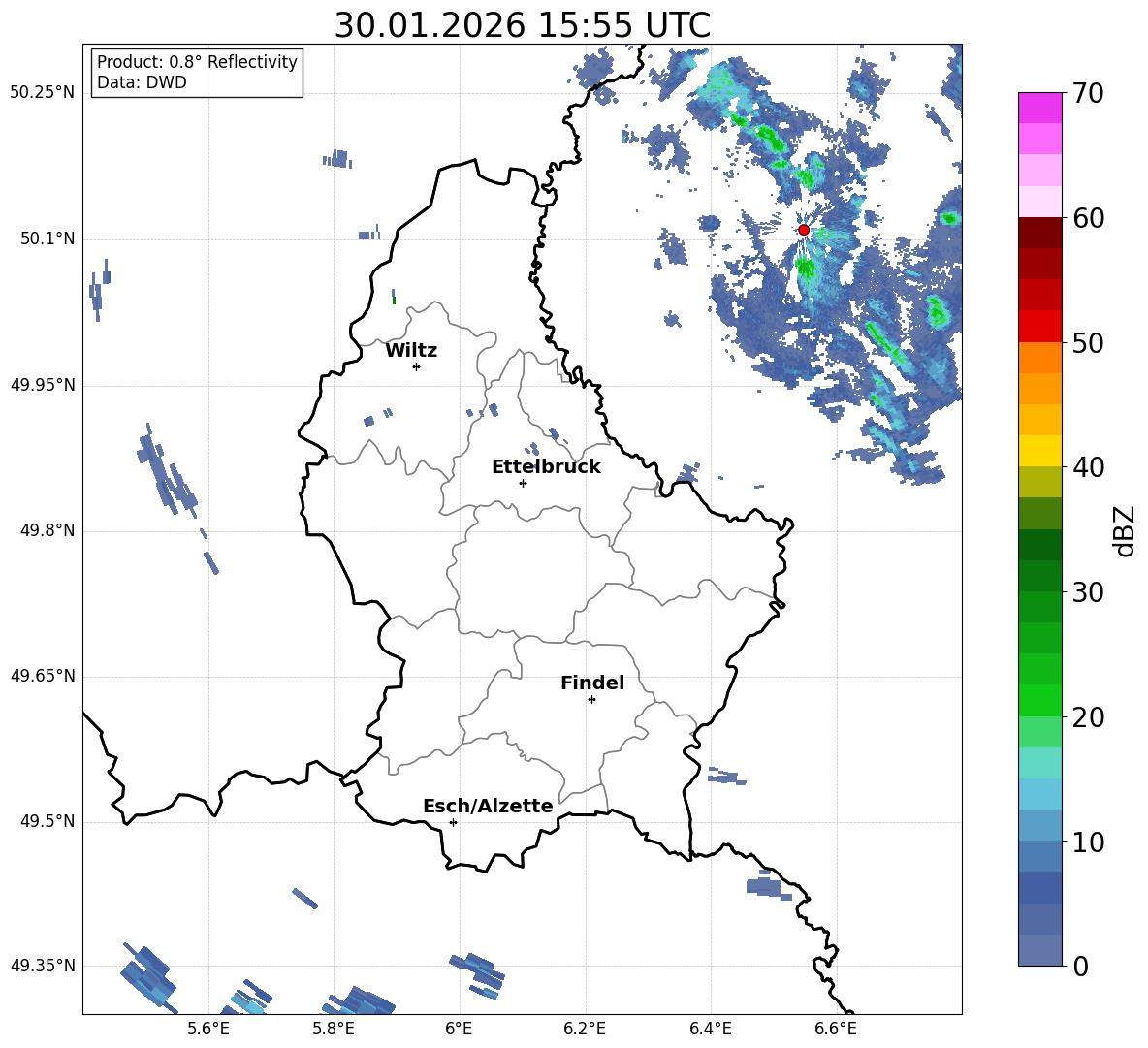Click the Ettelbruck station cross marker

(x=523, y=483)
